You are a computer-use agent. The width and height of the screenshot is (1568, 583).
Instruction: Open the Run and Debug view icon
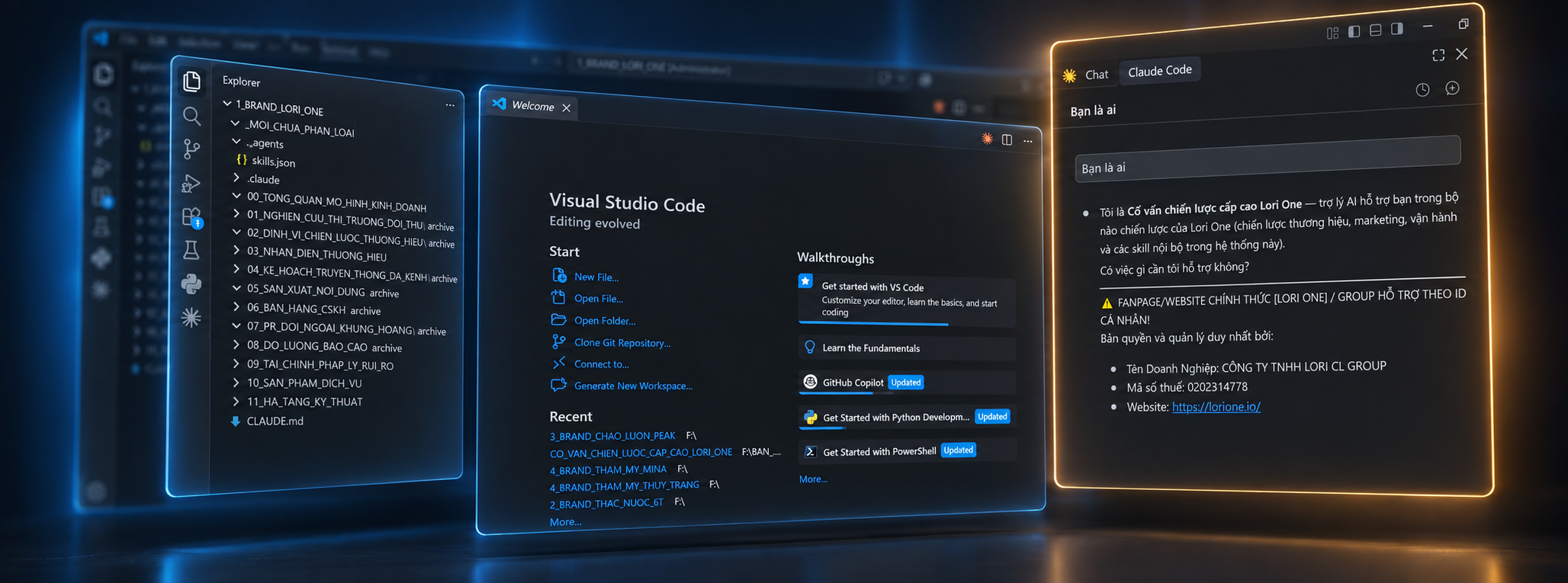[191, 184]
